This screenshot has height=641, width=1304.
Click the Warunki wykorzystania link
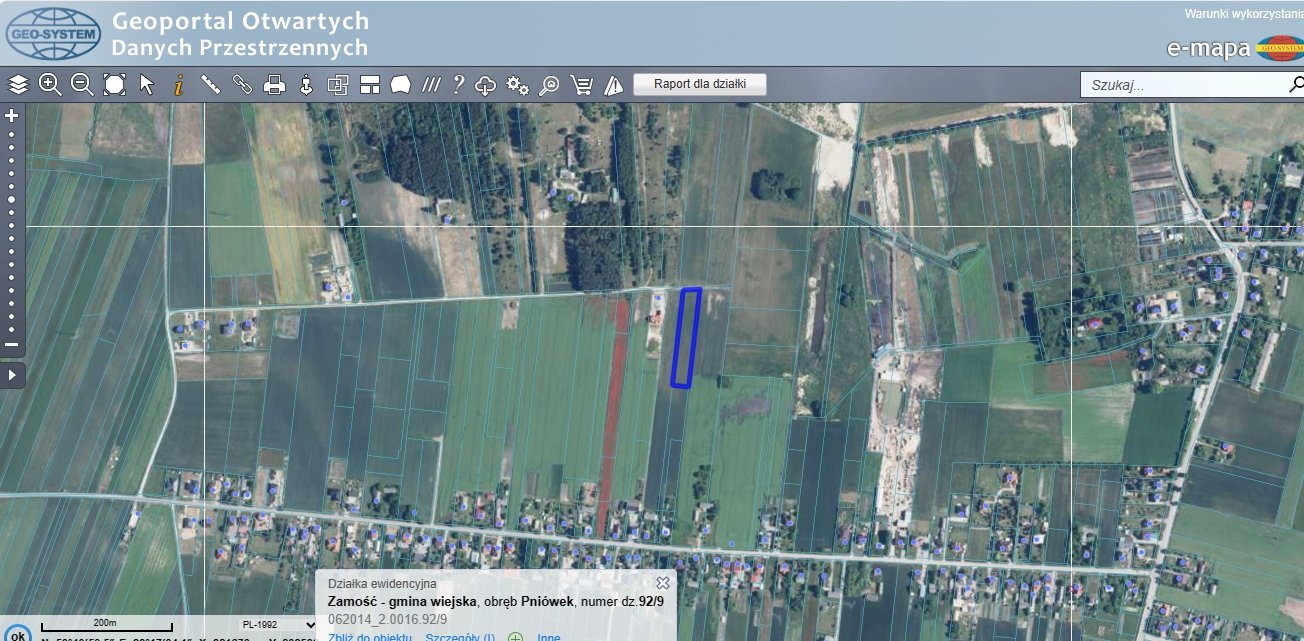(x=1243, y=14)
